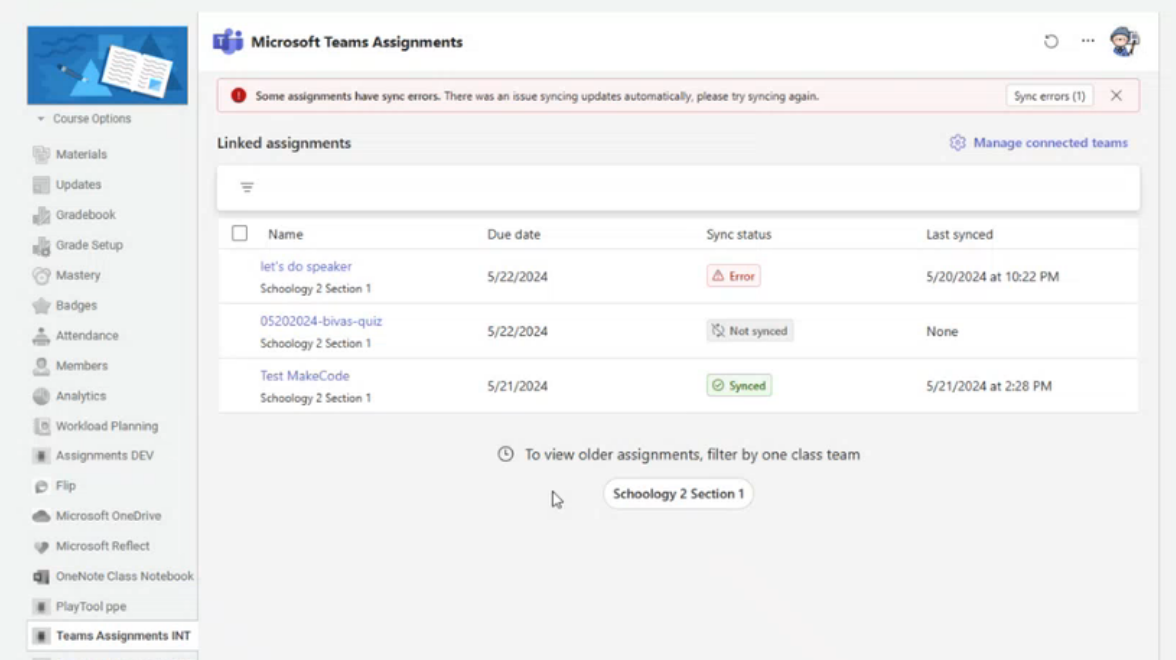Dismiss the sync error banner

1116,95
